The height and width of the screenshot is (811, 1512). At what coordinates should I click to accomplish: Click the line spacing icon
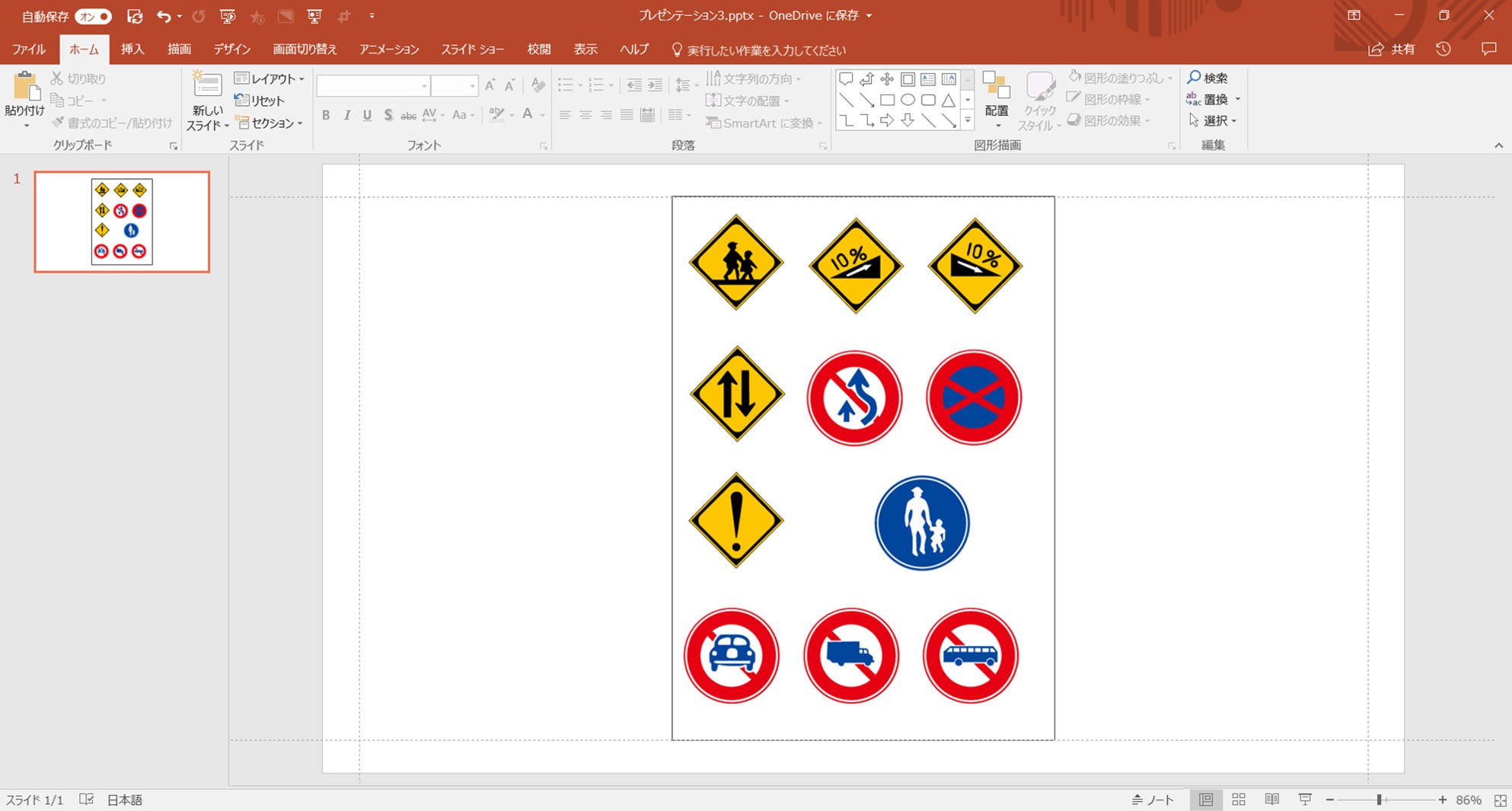click(x=683, y=85)
